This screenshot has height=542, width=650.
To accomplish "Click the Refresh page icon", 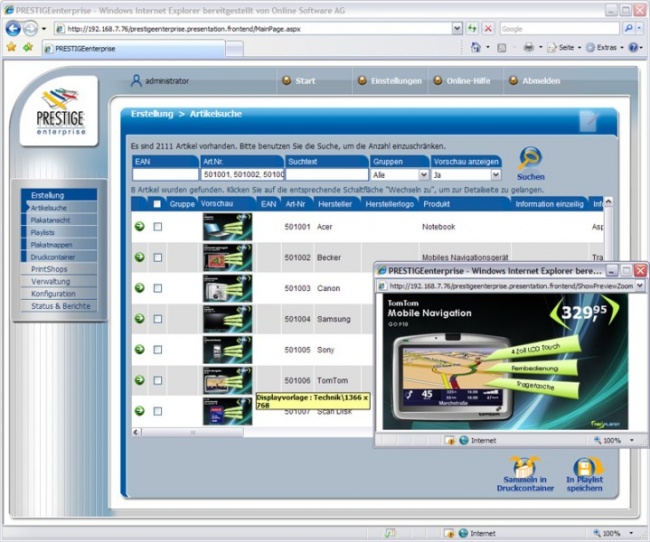I will pos(472,29).
